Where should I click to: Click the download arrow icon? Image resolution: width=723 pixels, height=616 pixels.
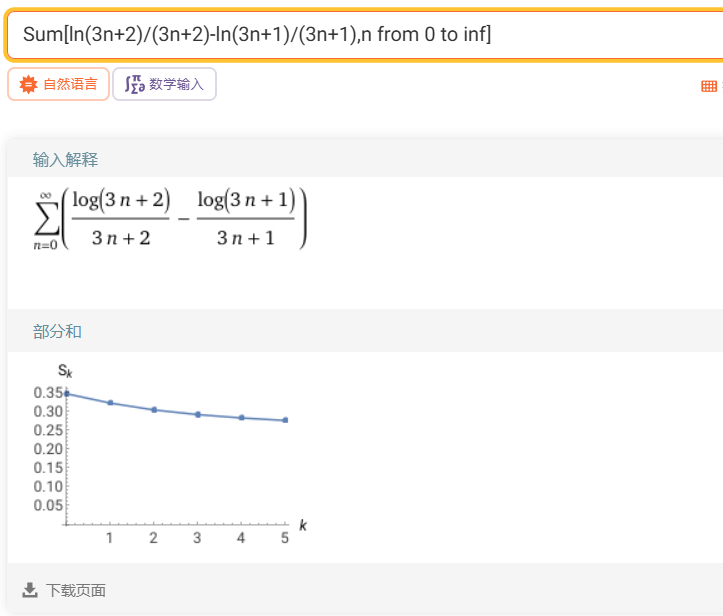click(29, 589)
